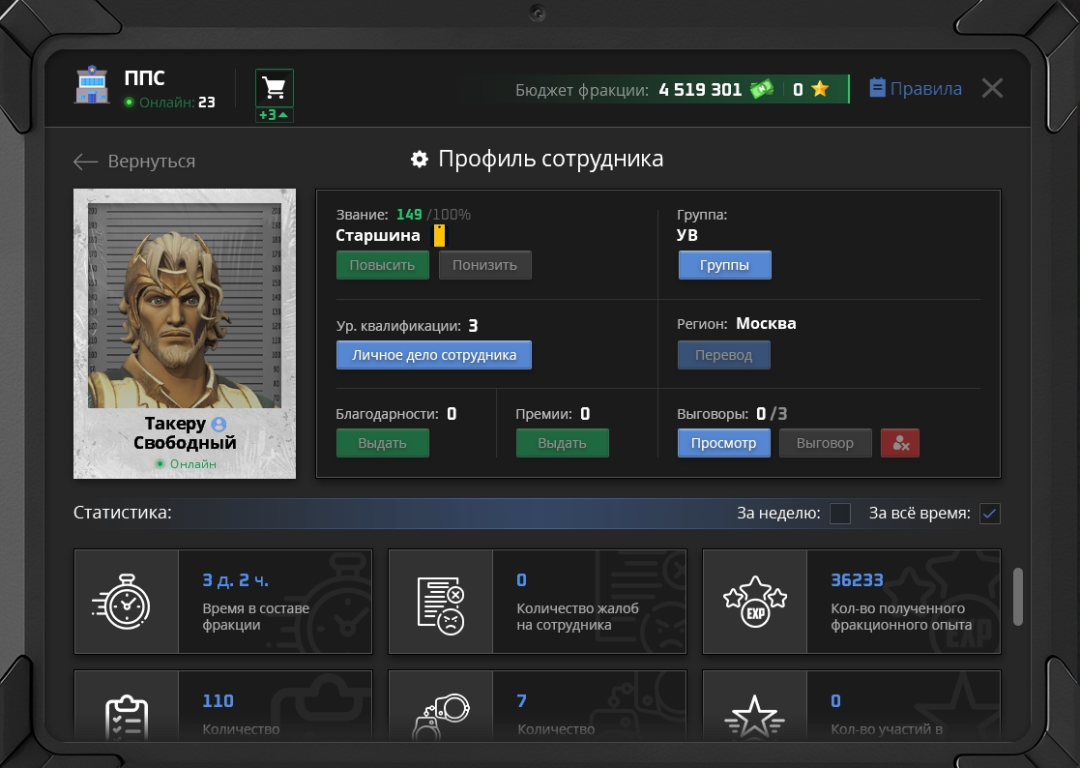The width and height of the screenshot is (1080, 768).
Task: Click the ППС faction building icon
Action: pyautogui.click(x=92, y=85)
